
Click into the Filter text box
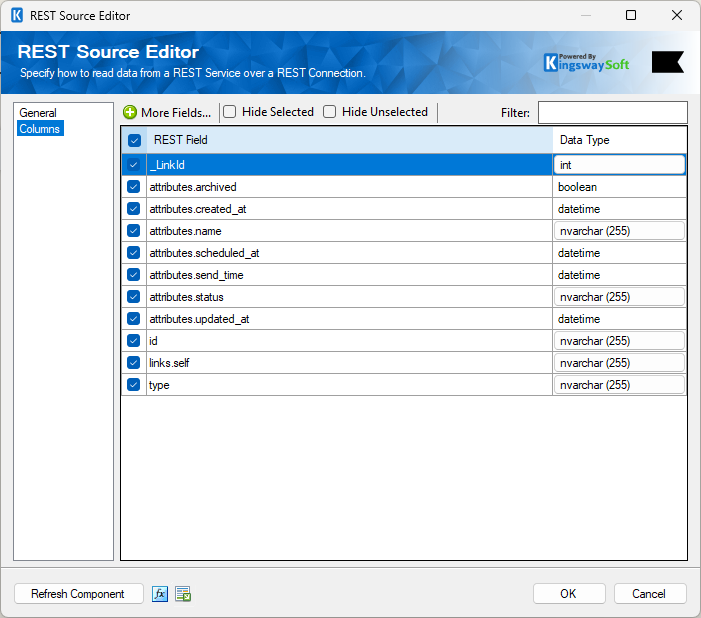coord(612,113)
